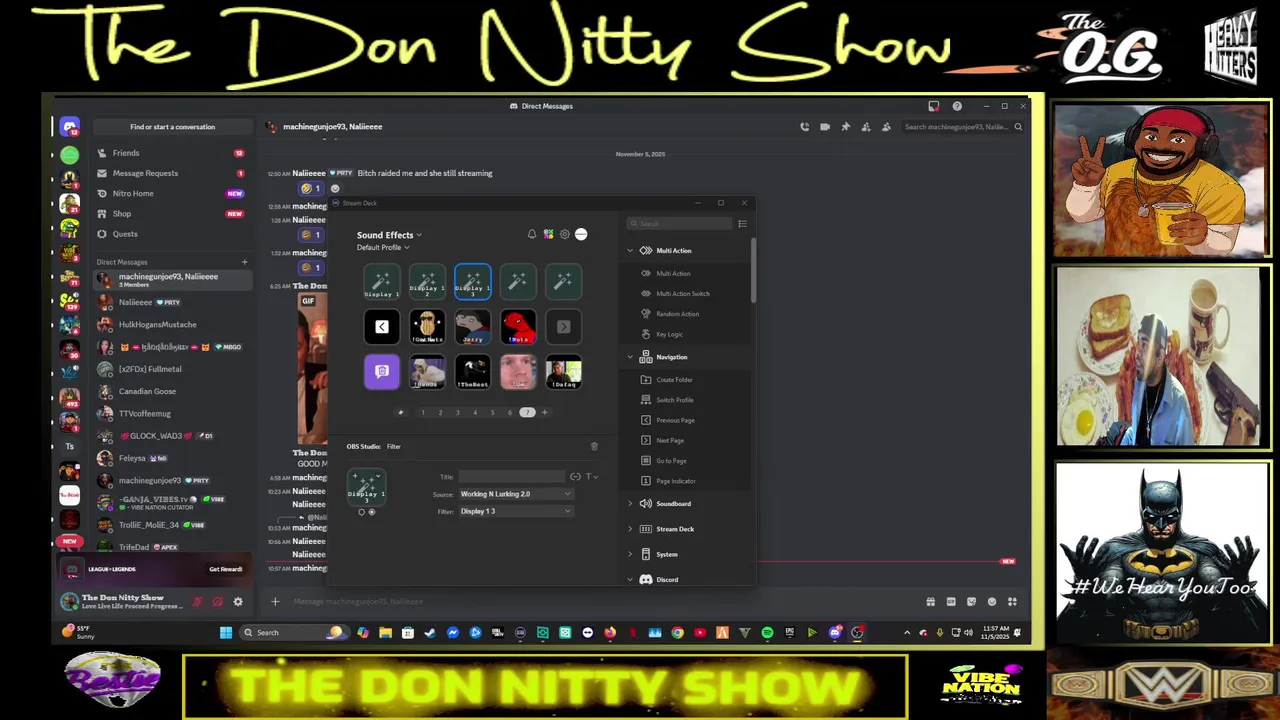The height and width of the screenshot is (720, 1280).
Task: Click the white profile avatar in Stream Deck
Action: 581,234
